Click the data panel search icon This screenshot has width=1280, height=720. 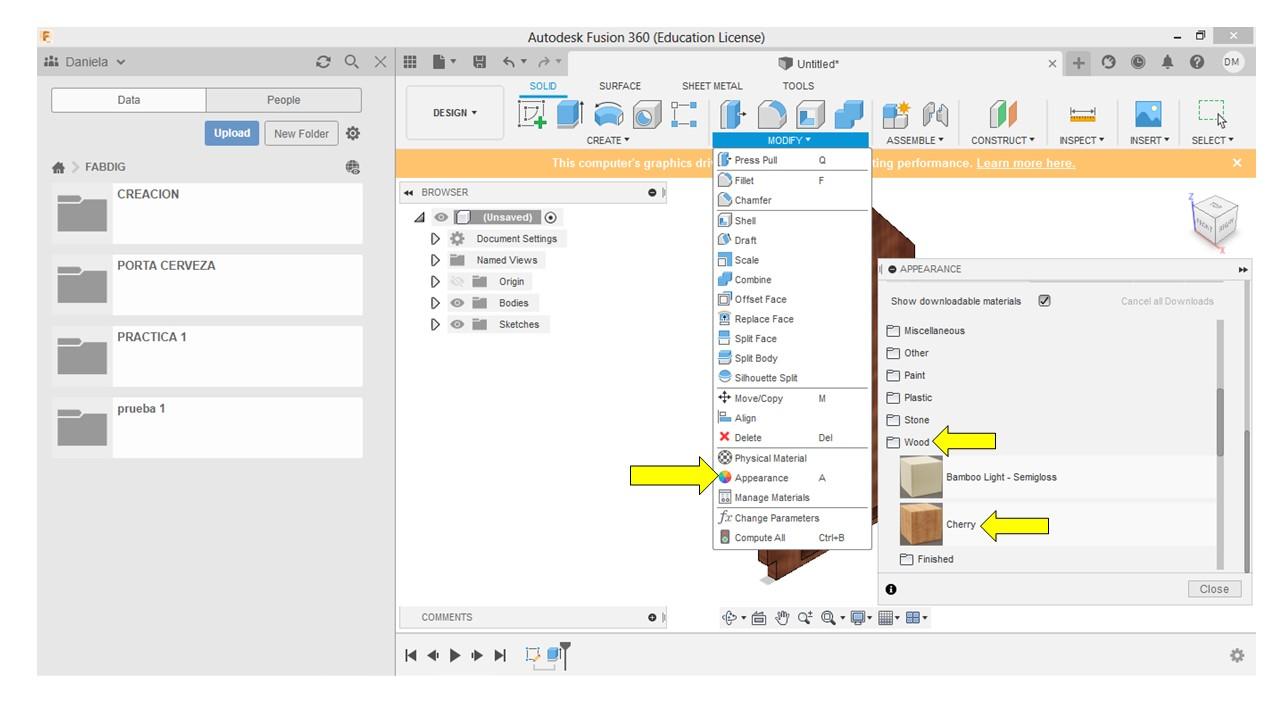pyautogui.click(x=351, y=62)
